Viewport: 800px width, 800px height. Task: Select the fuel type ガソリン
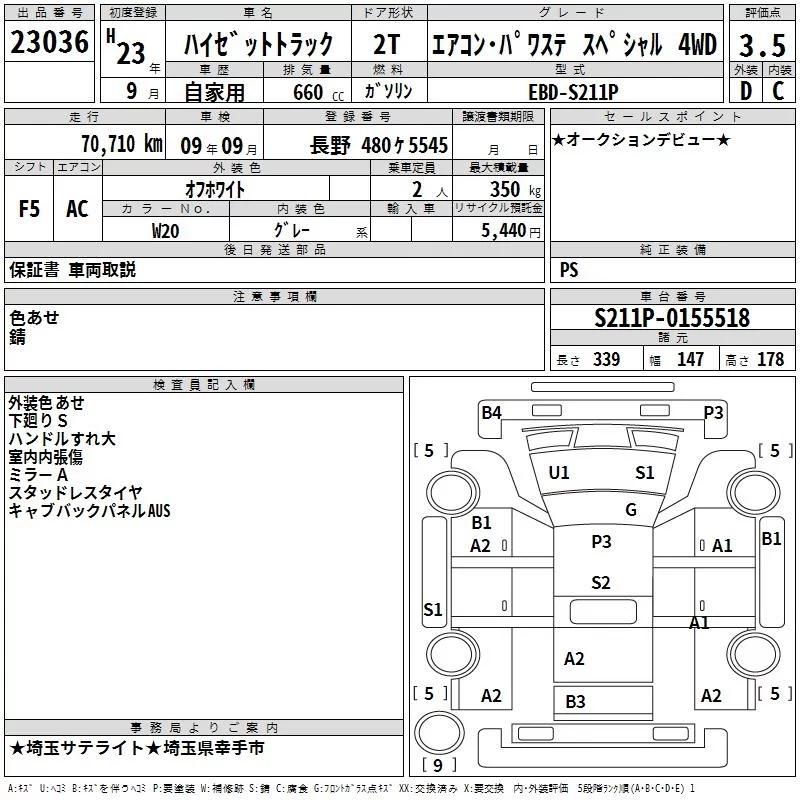[388, 91]
